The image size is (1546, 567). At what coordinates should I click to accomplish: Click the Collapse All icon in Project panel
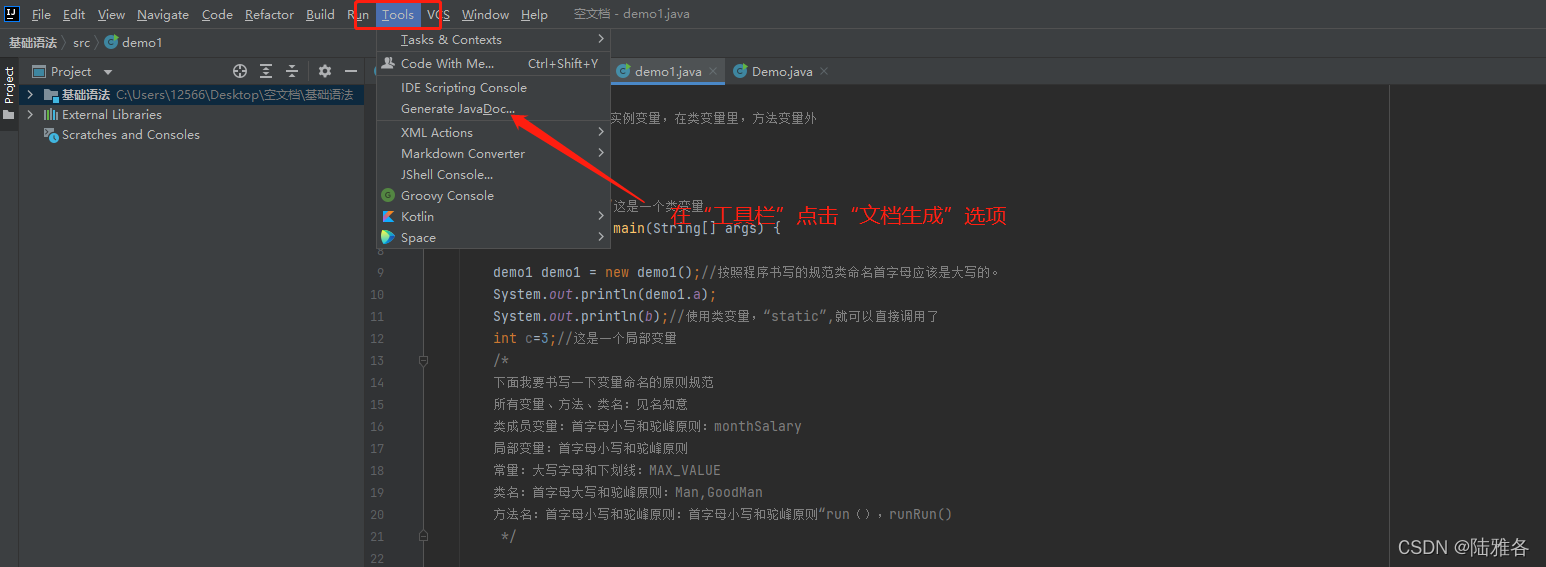coord(292,71)
